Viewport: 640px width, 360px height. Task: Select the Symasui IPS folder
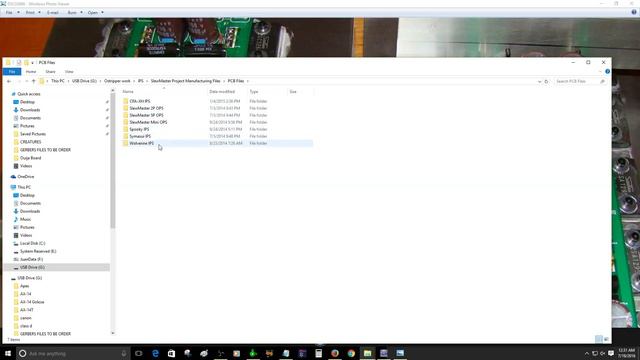coord(140,136)
